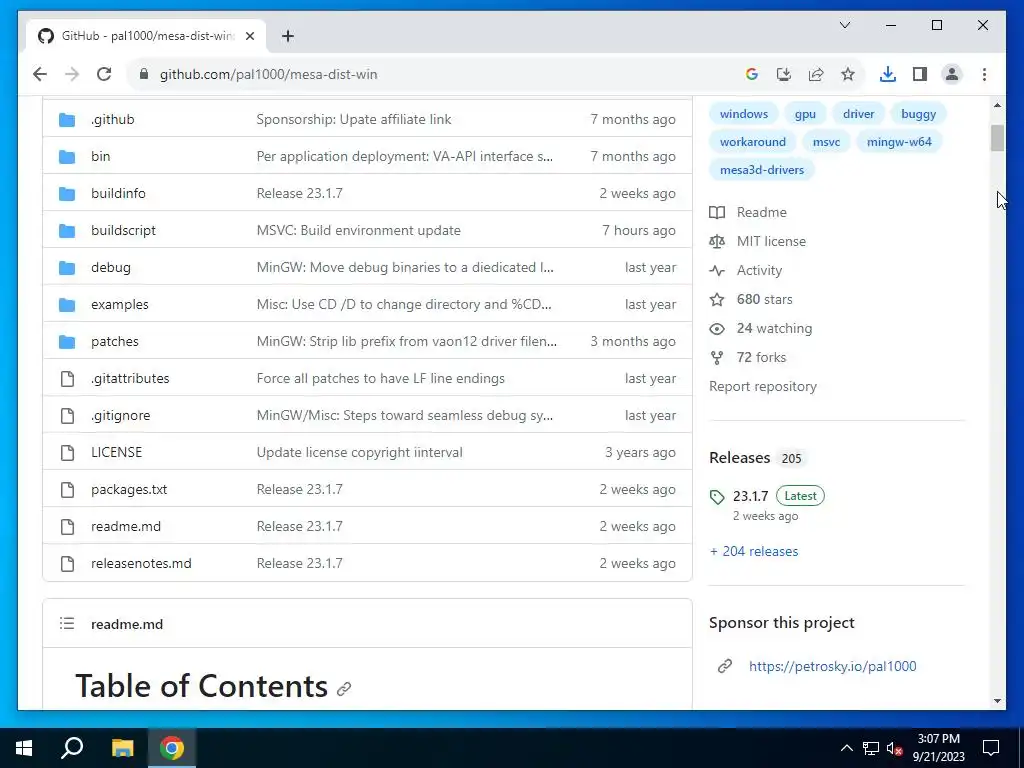
Task: Open readme.md in file list
Action: pos(126,526)
